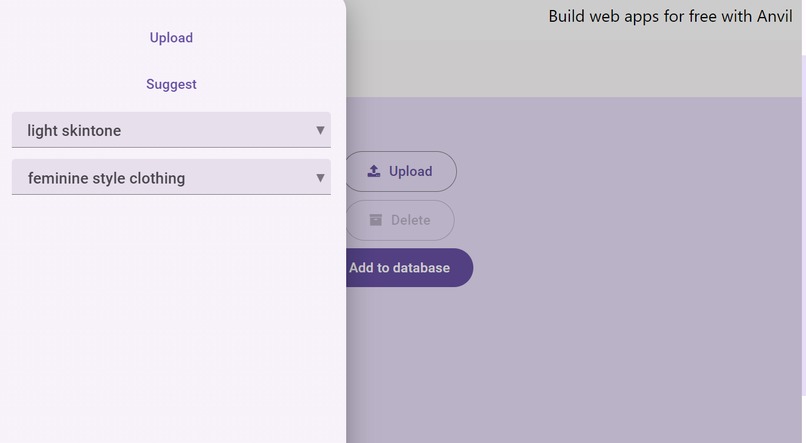Click the word Anvil in the top banner
The height and width of the screenshot is (443, 806).
(x=775, y=16)
